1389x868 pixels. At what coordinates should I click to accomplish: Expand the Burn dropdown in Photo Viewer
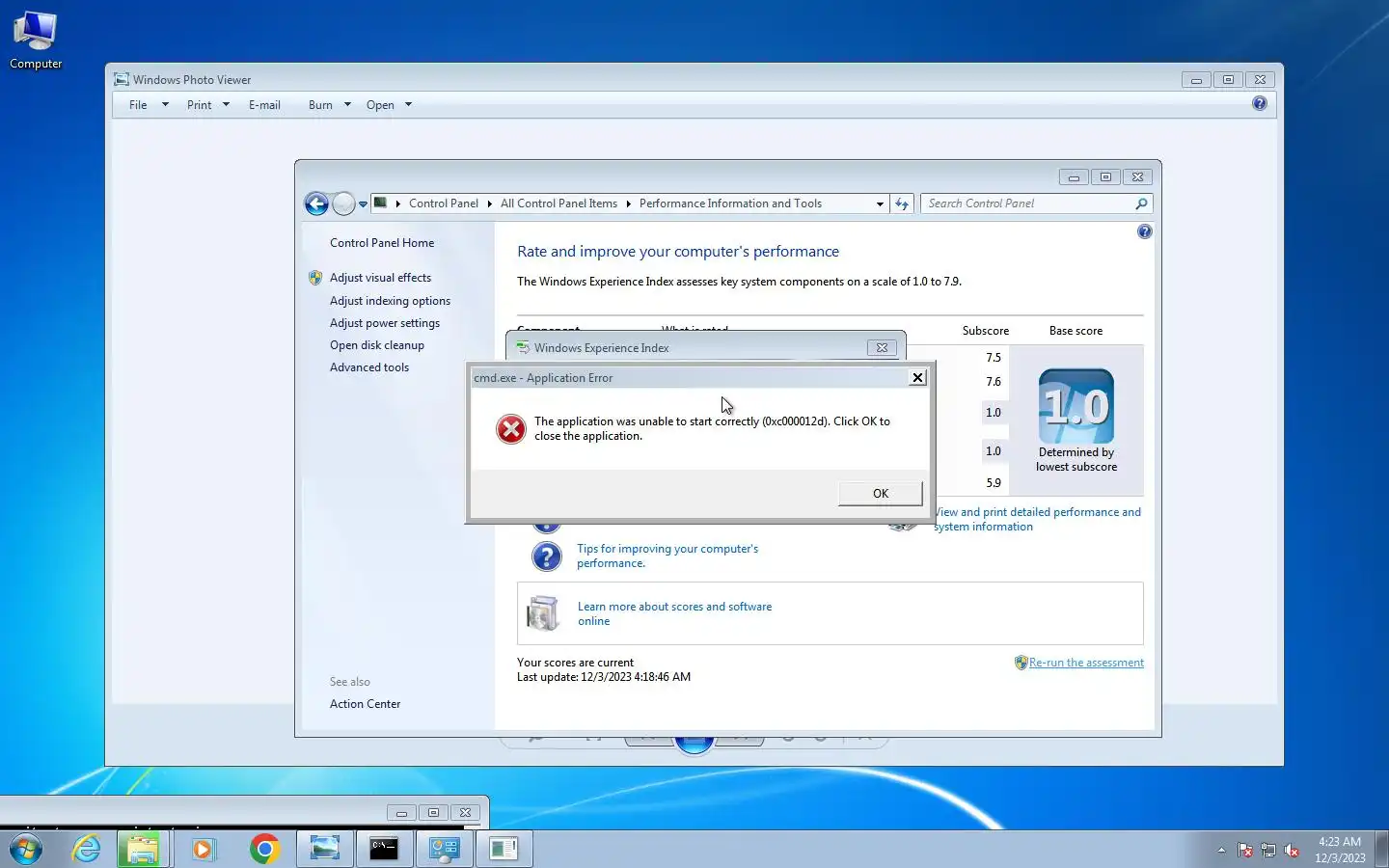click(x=347, y=105)
